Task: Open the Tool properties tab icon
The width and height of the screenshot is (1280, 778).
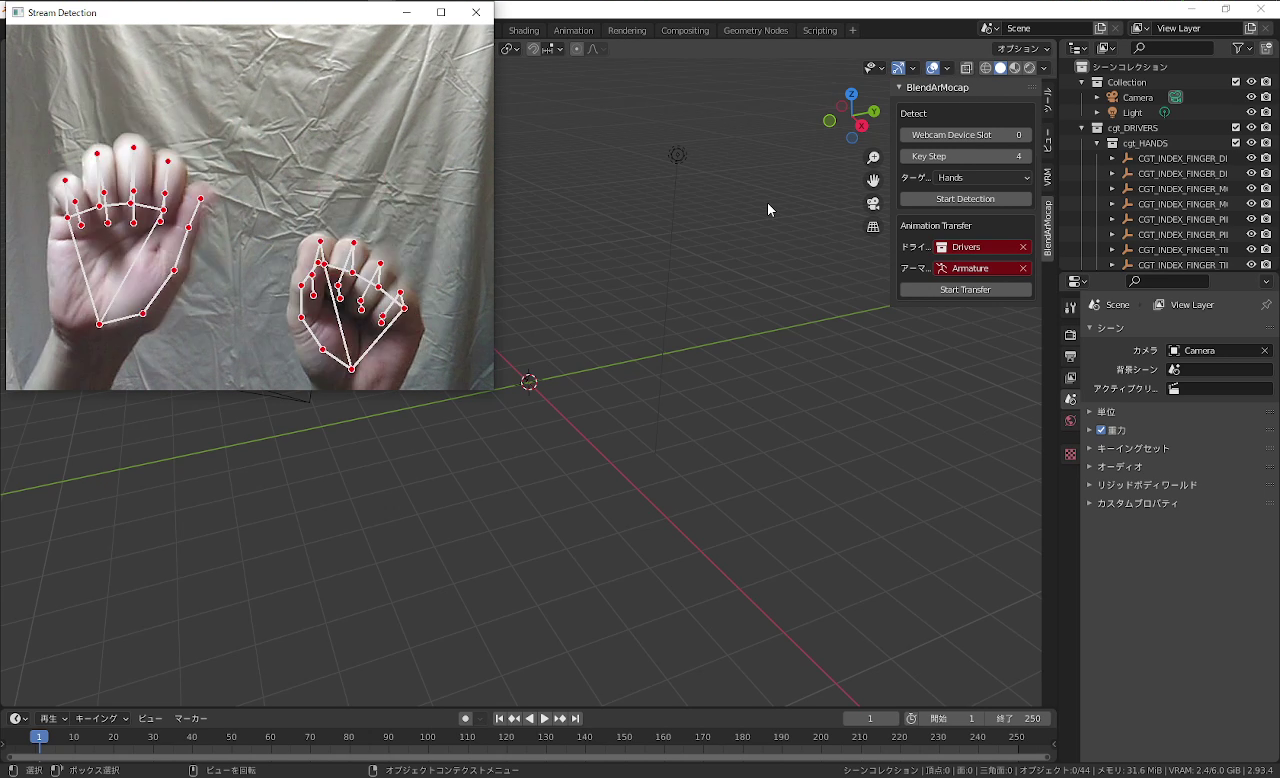Action: pyautogui.click(x=1070, y=307)
